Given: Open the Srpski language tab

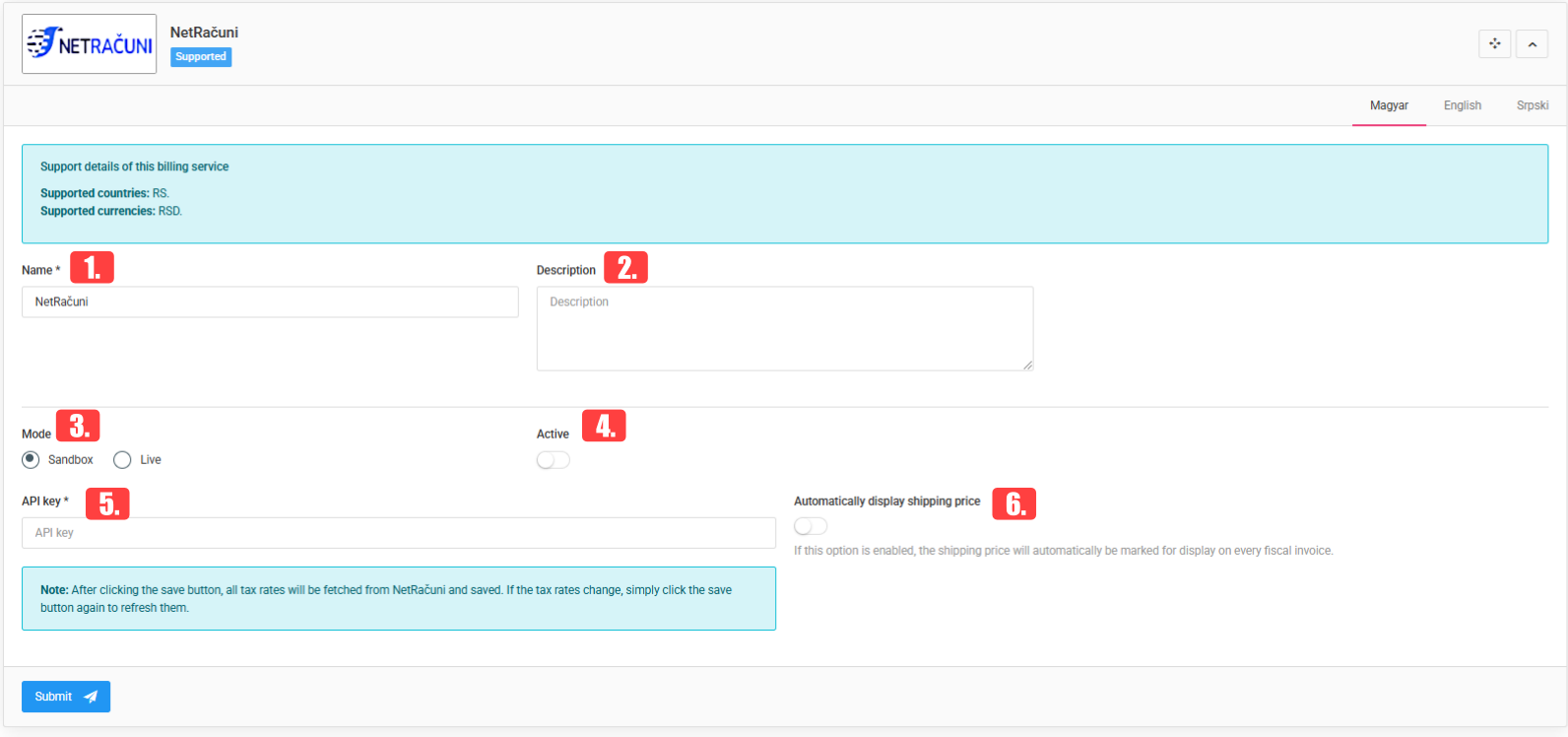Looking at the screenshot, I should click(x=1532, y=105).
